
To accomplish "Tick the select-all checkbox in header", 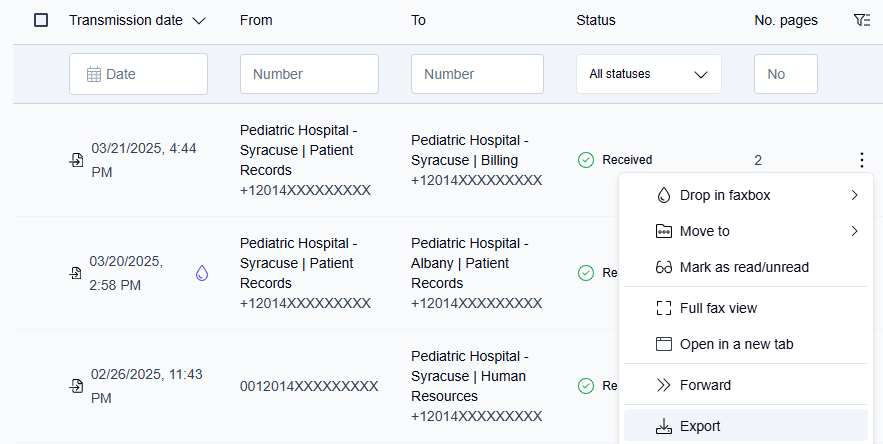I will coord(41,20).
